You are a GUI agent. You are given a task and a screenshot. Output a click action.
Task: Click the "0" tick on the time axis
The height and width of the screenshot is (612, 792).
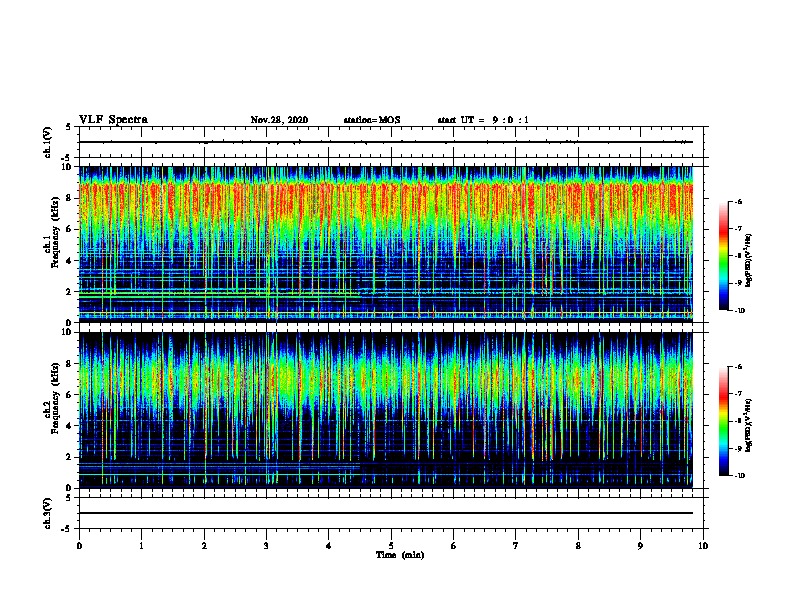[x=79, y=546]
